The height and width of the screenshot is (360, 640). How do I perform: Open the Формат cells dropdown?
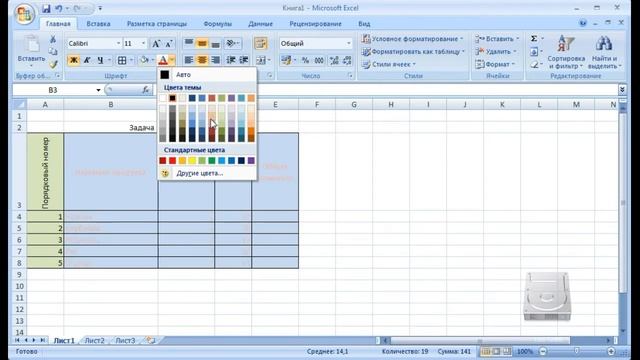(495, 64)
